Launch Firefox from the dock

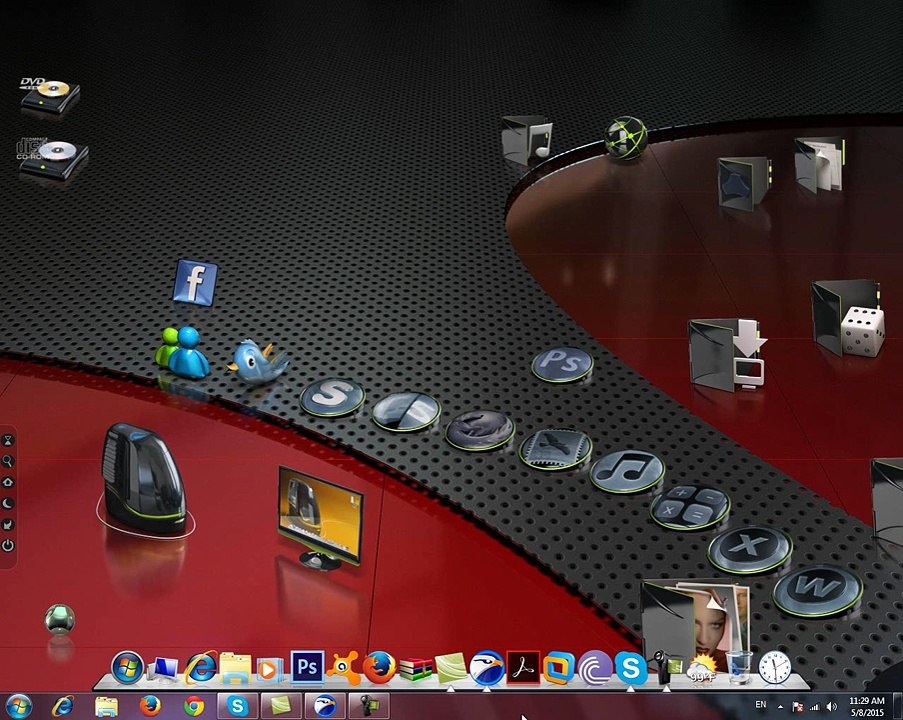point(379,668)
